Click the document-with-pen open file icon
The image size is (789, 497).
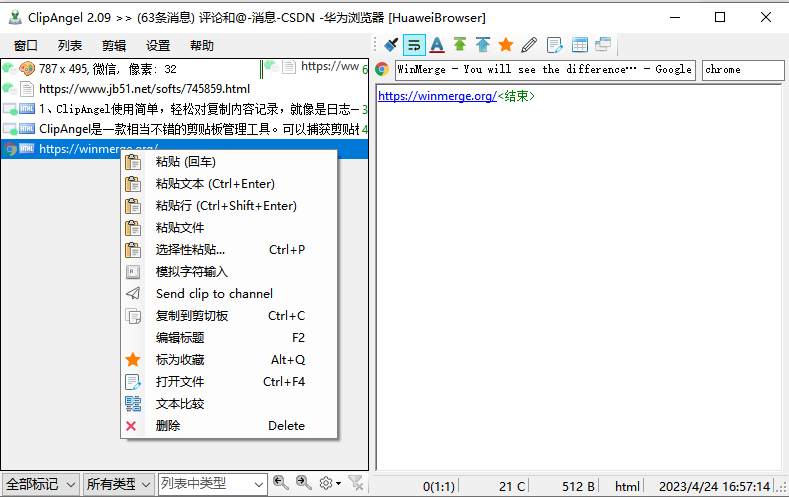[555, 45]
